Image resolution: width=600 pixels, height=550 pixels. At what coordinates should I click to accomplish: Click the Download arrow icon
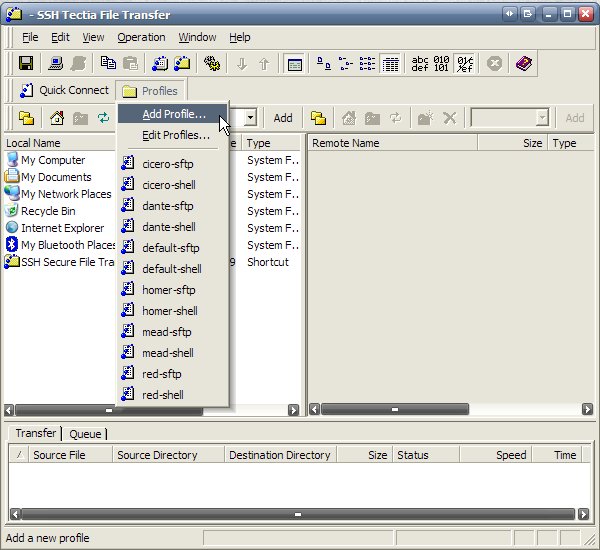click(x=242, y=64)
